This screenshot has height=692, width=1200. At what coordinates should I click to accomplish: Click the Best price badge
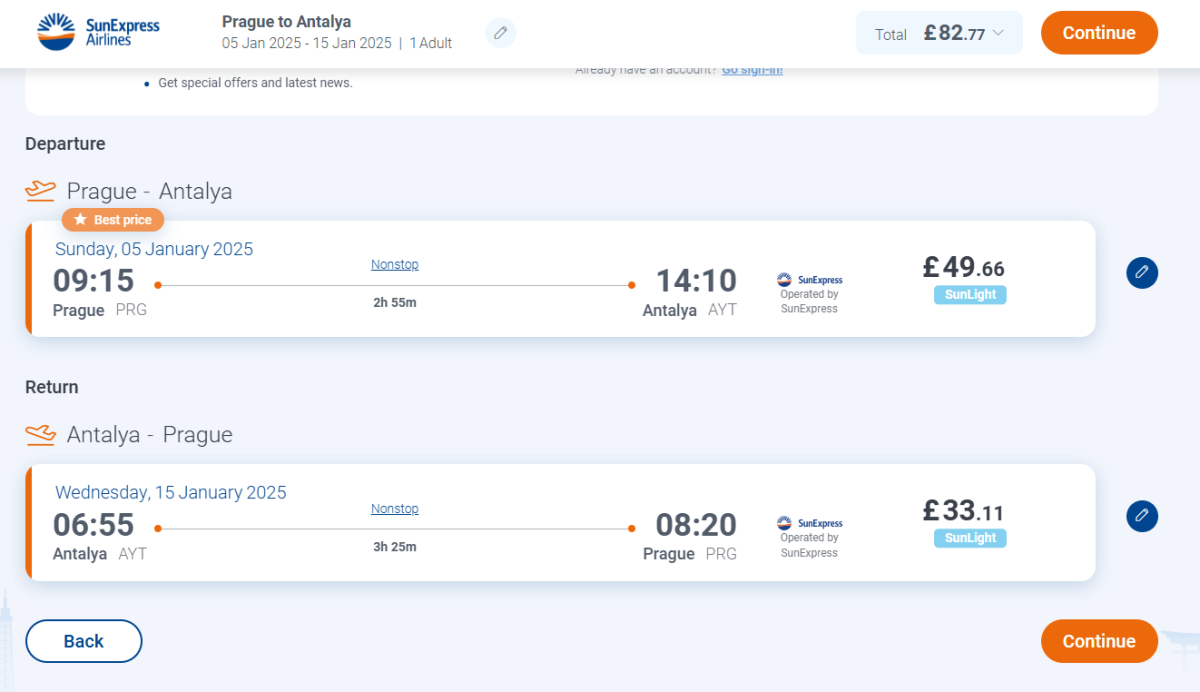113,220
